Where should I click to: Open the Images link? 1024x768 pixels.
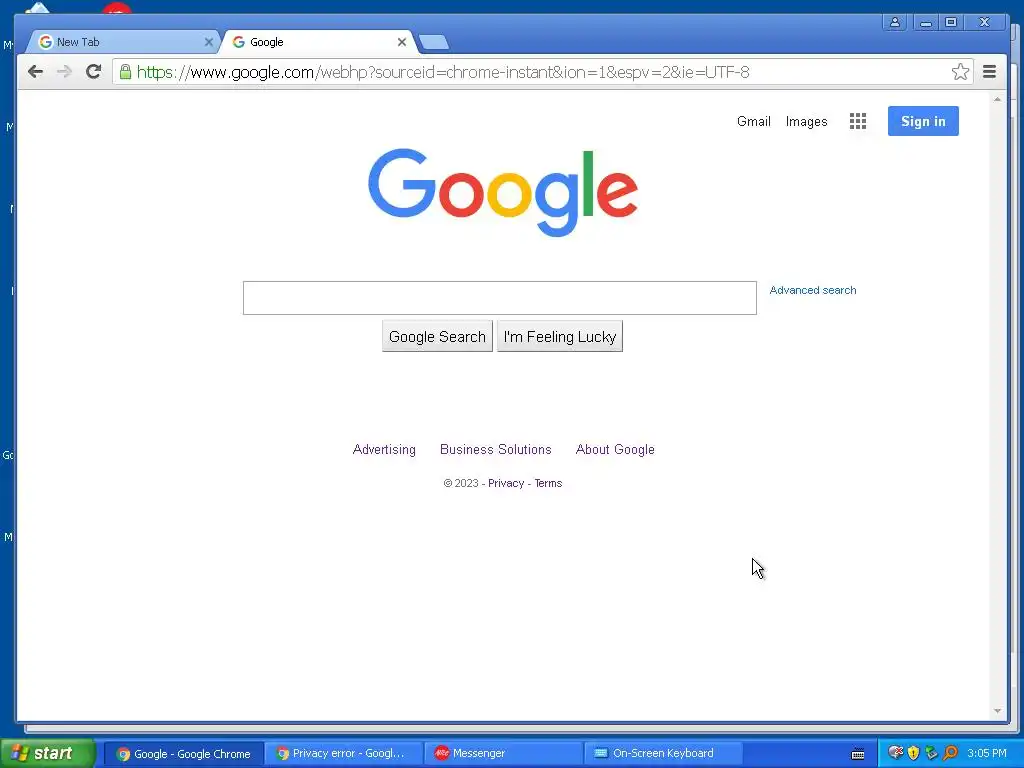click(807, 121)
